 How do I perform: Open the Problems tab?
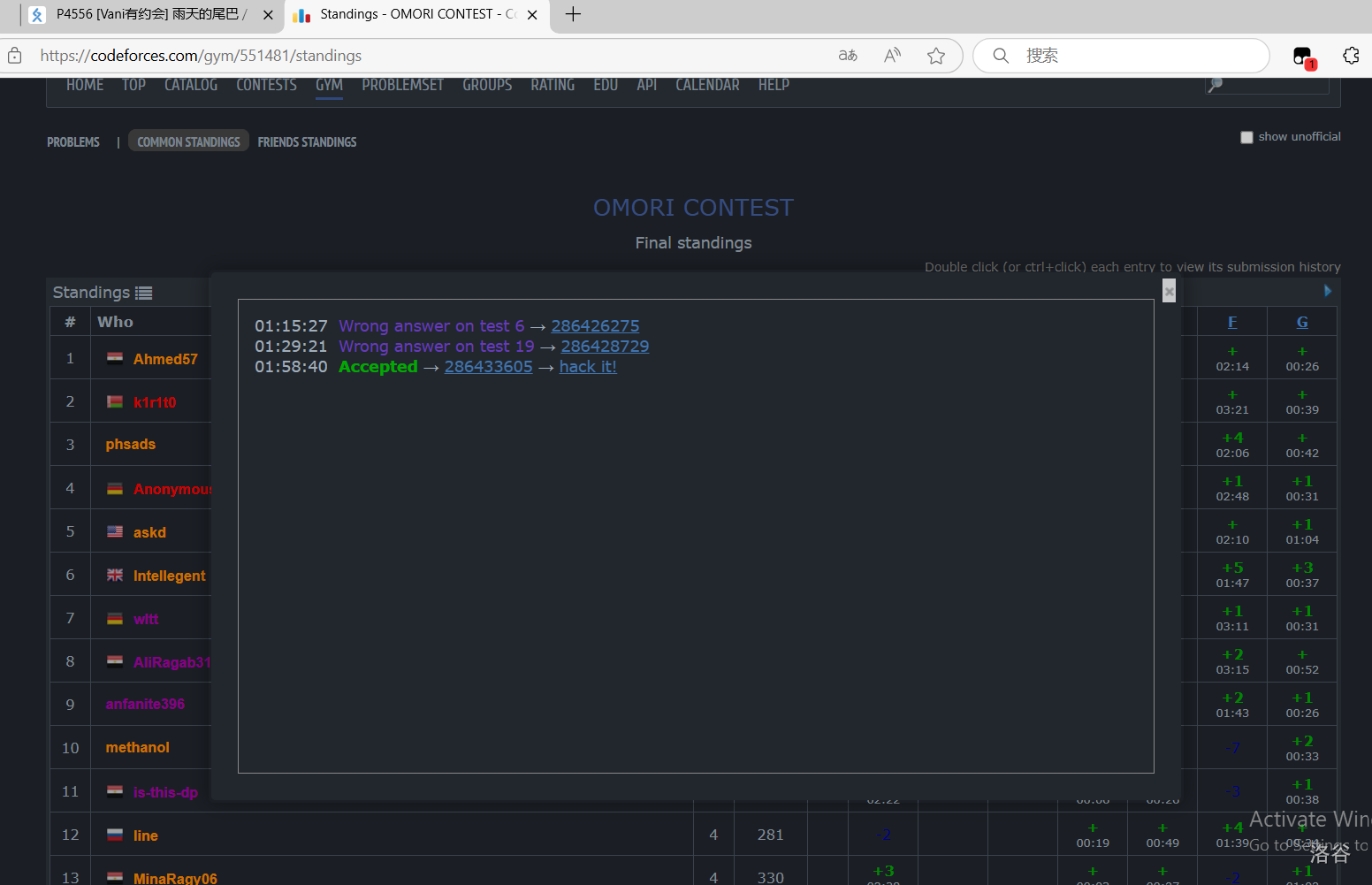[x=73, y=141]
